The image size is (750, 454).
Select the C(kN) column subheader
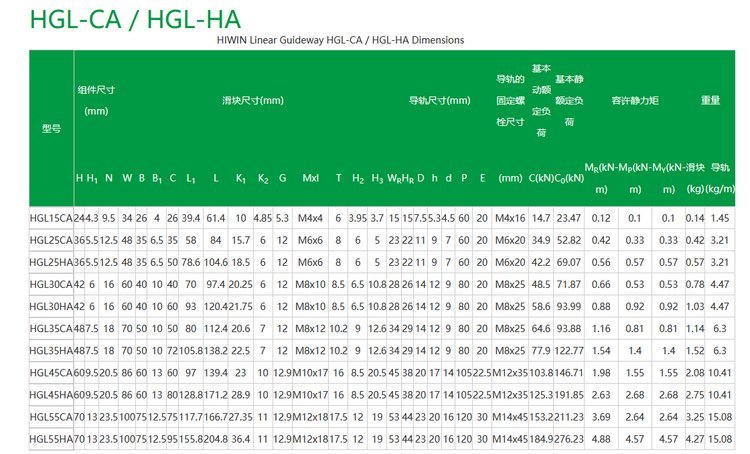[541, 178]
